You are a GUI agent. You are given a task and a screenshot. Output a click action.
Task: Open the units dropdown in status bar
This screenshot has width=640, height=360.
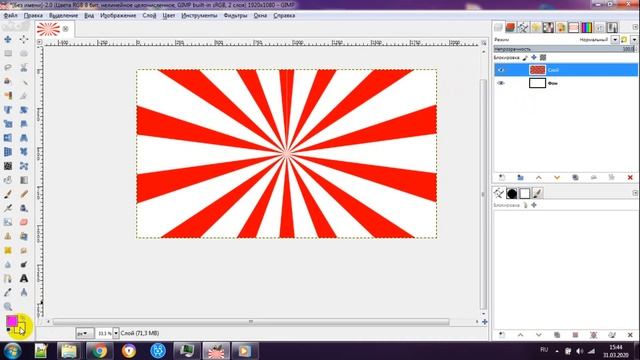coord(84,333)
